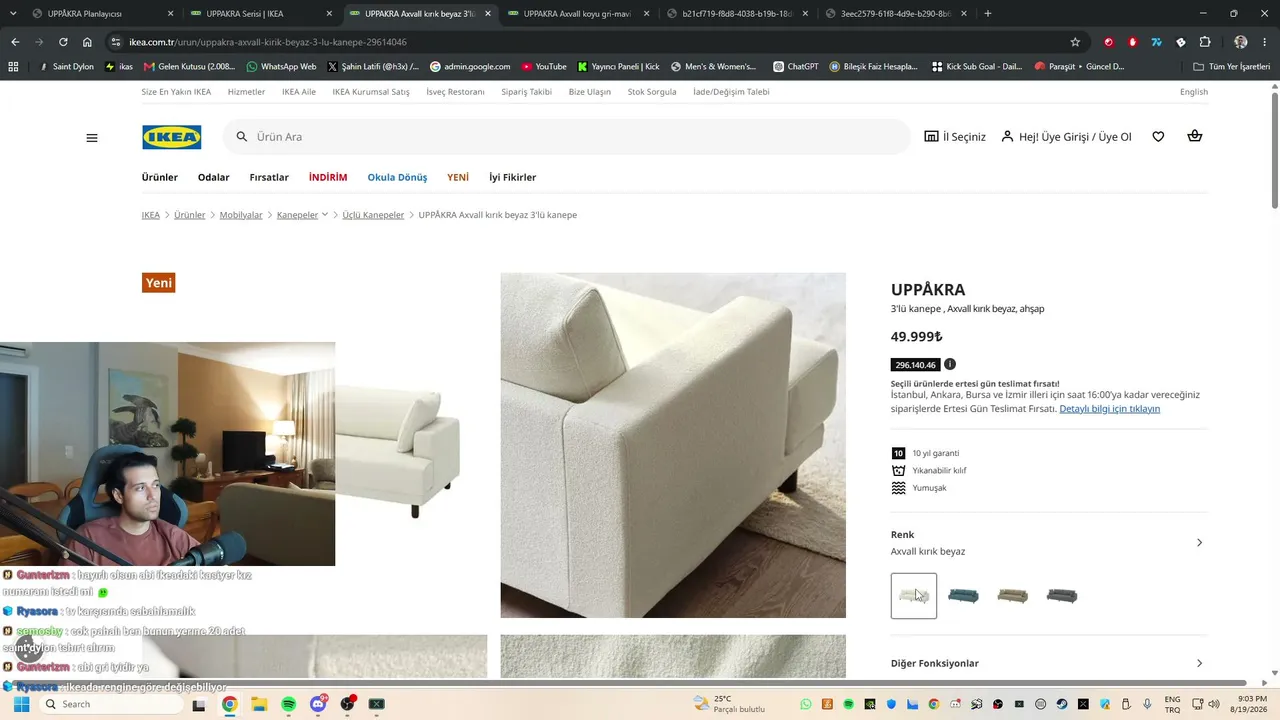This screenshot has height=720, width=1280.
Task: Open the sofa armrest close-up image
Action: [673, 445]
